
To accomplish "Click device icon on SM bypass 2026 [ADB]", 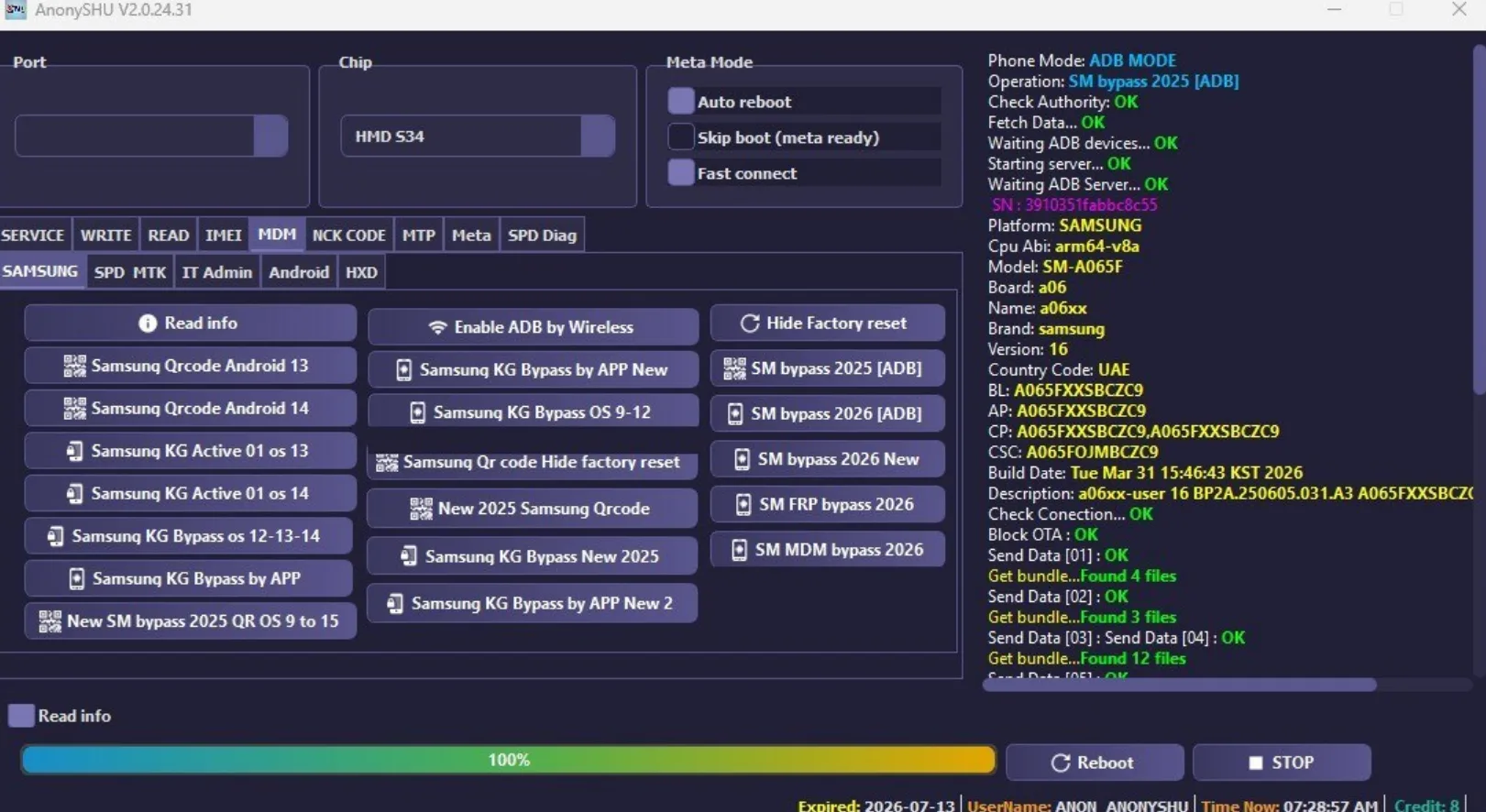I will (x=734, y=414).
